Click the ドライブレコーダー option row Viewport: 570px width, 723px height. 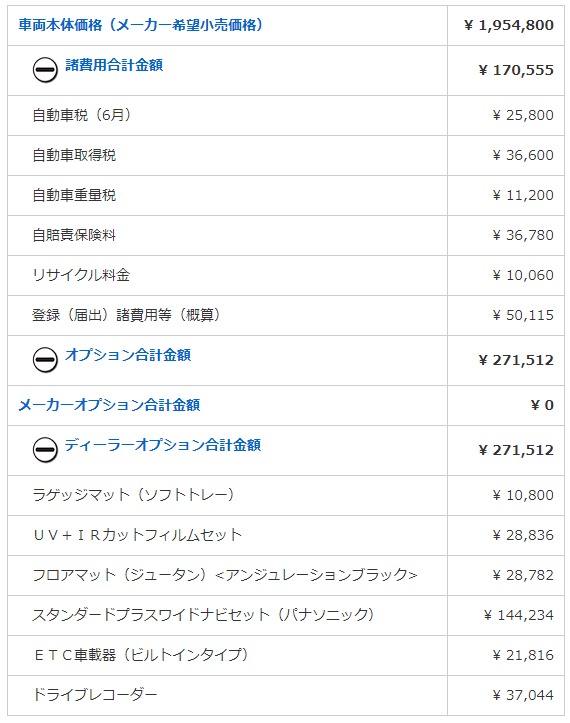point(286,695)
